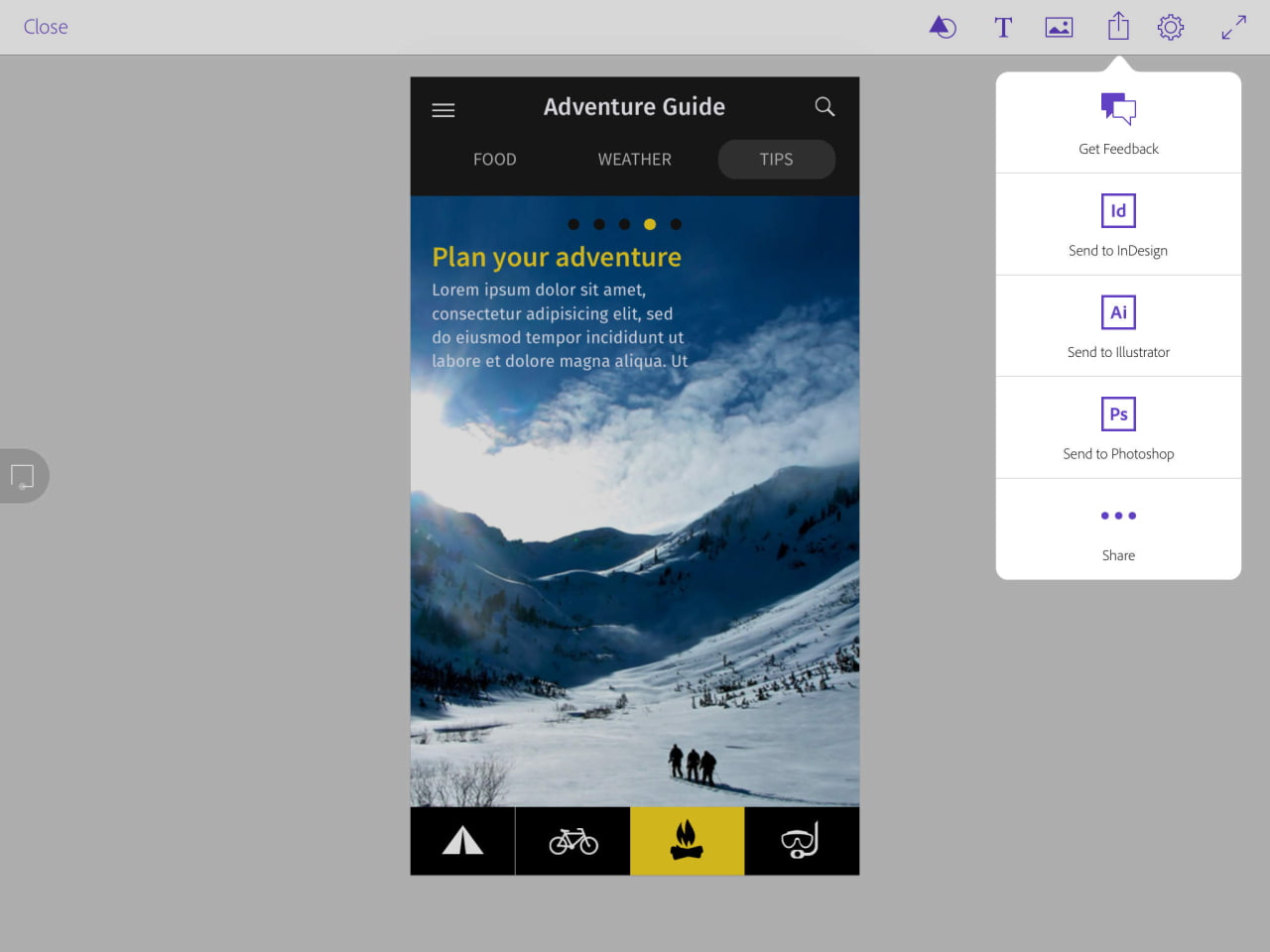Activate the cycling category icon
The width and height of the screenshot is (1270, 952).
click(572, 840)
